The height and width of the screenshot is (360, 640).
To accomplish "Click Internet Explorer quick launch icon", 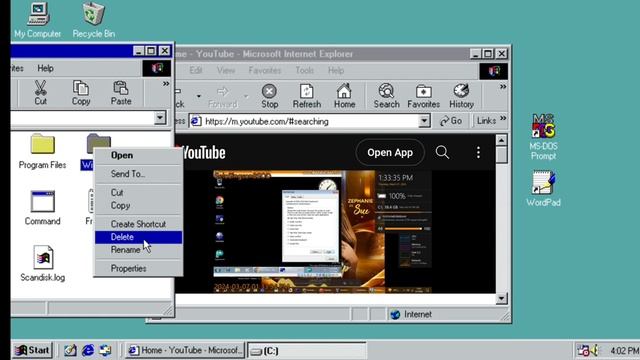I will point(88,350).
